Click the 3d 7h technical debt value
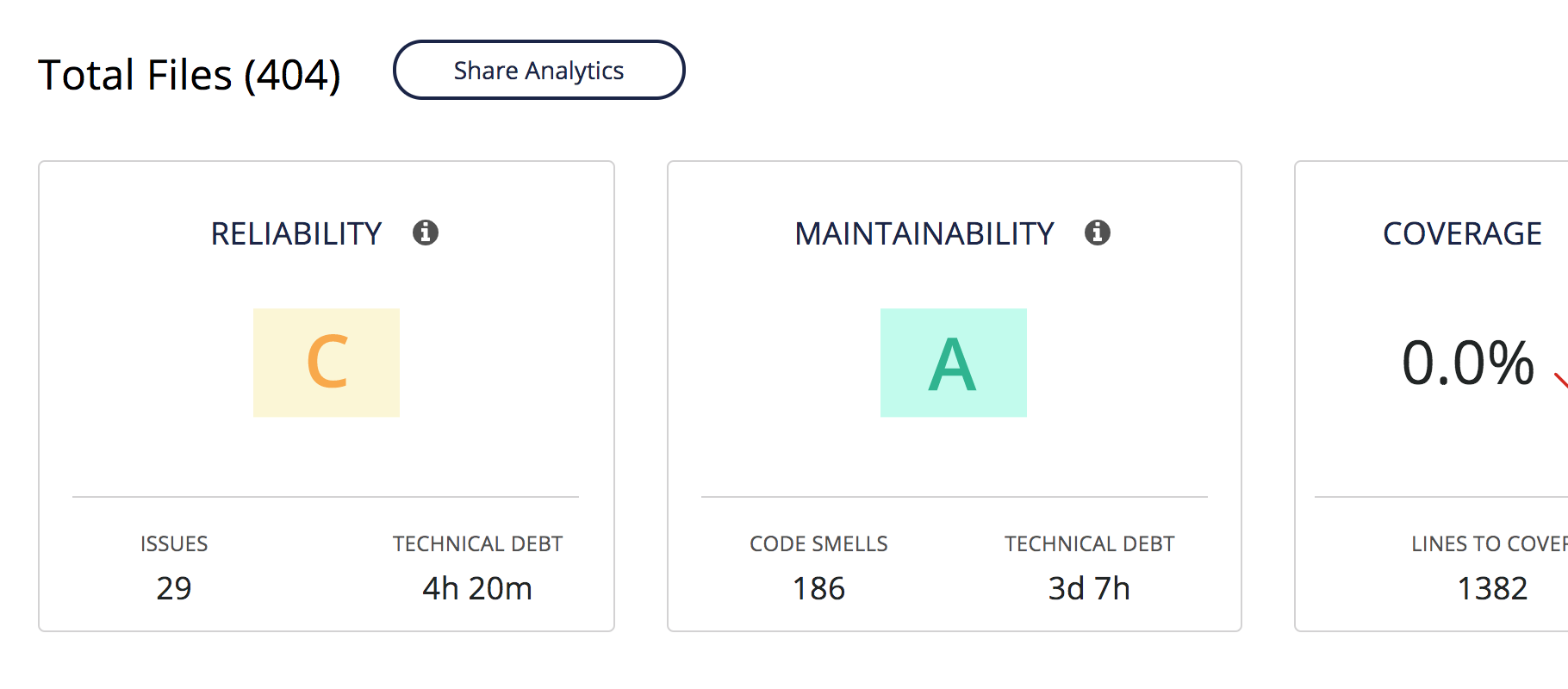The image size is (1568, 689). (1089, 588)
